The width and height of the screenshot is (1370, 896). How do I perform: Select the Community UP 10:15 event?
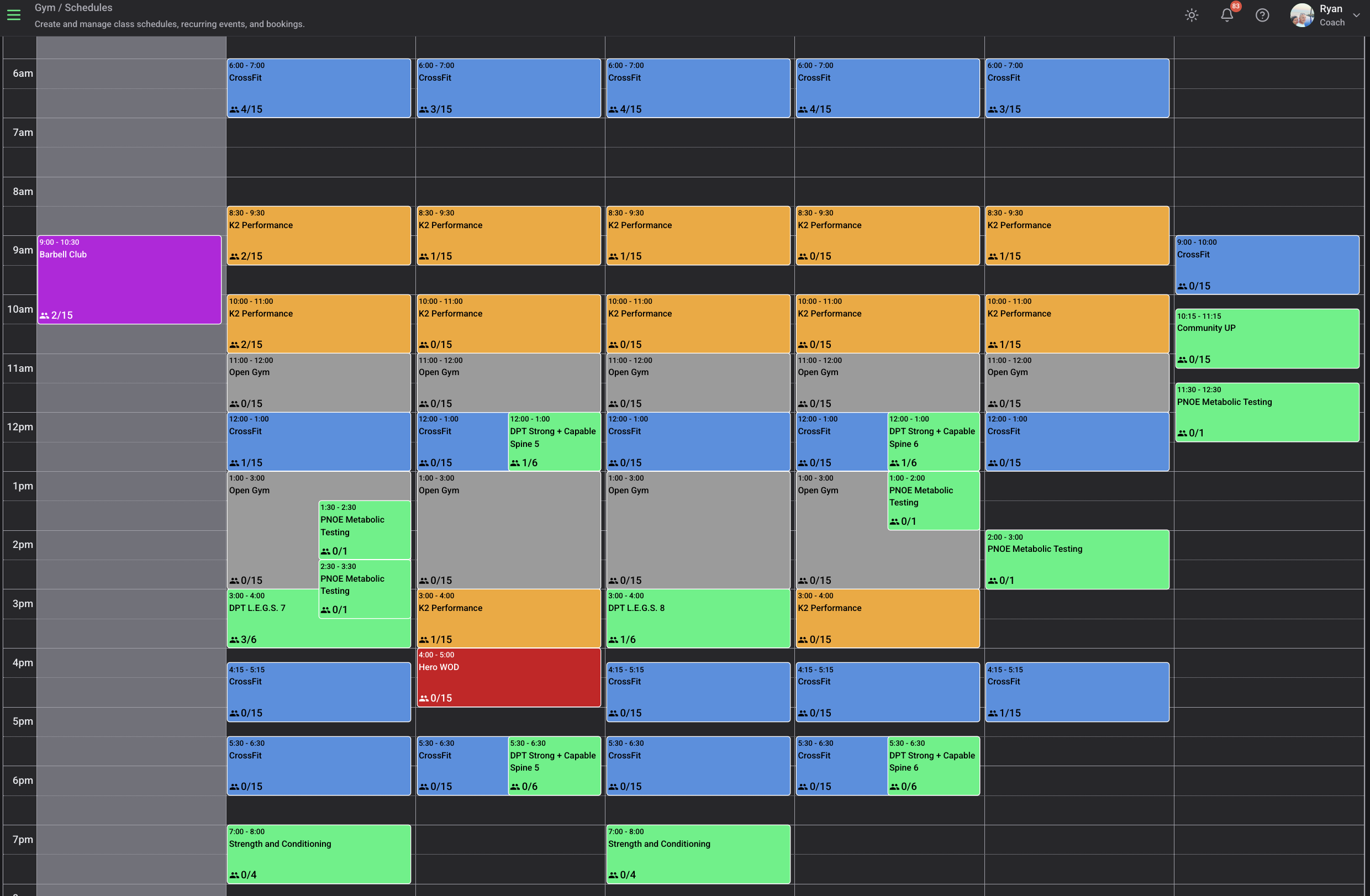tap(1266, 338)
